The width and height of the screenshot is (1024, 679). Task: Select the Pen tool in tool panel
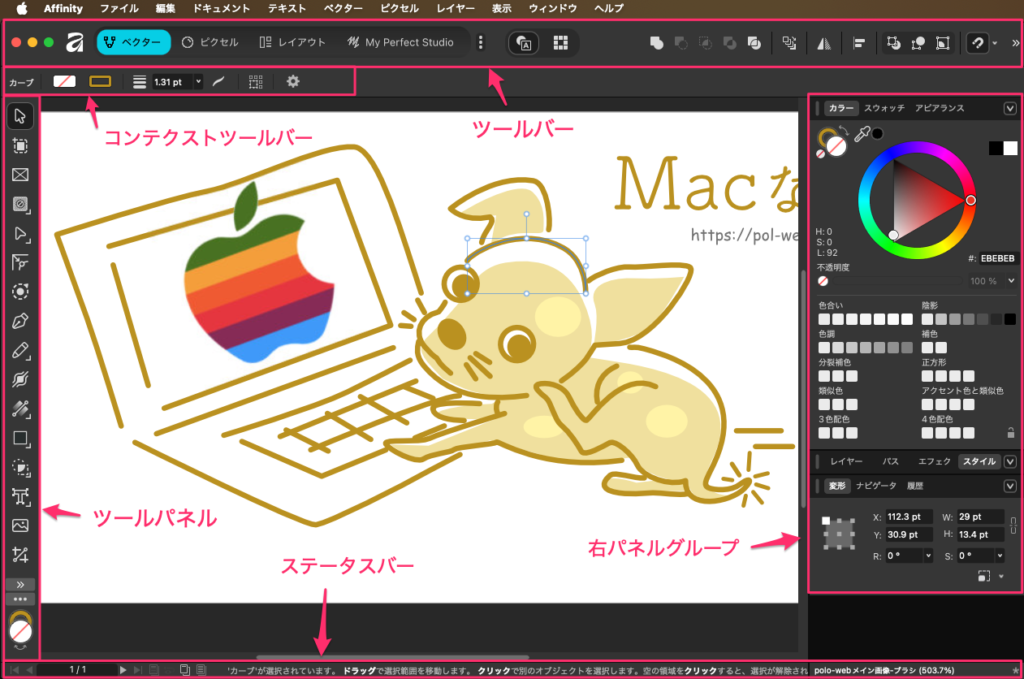point(21,322)
